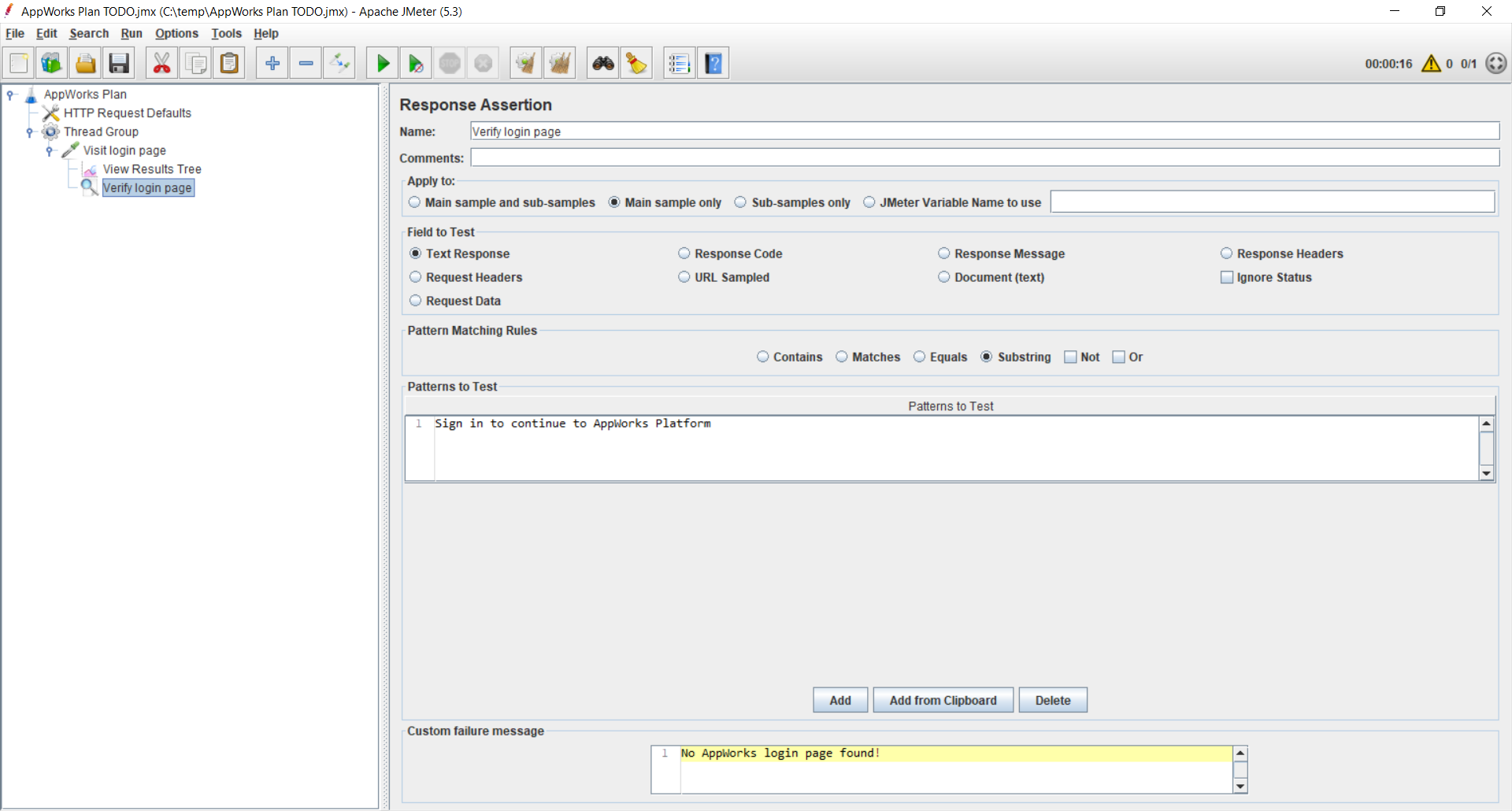This screenshot has width=1512, height=811.
Task: Click the binoculars Search icon
Action: [603, 64]
